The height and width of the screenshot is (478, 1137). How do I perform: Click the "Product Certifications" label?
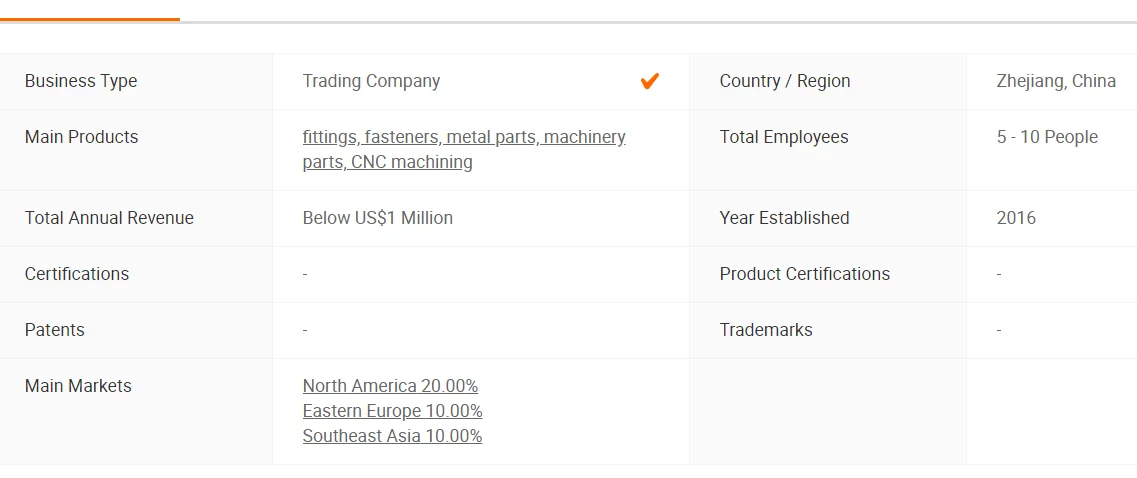804,274
